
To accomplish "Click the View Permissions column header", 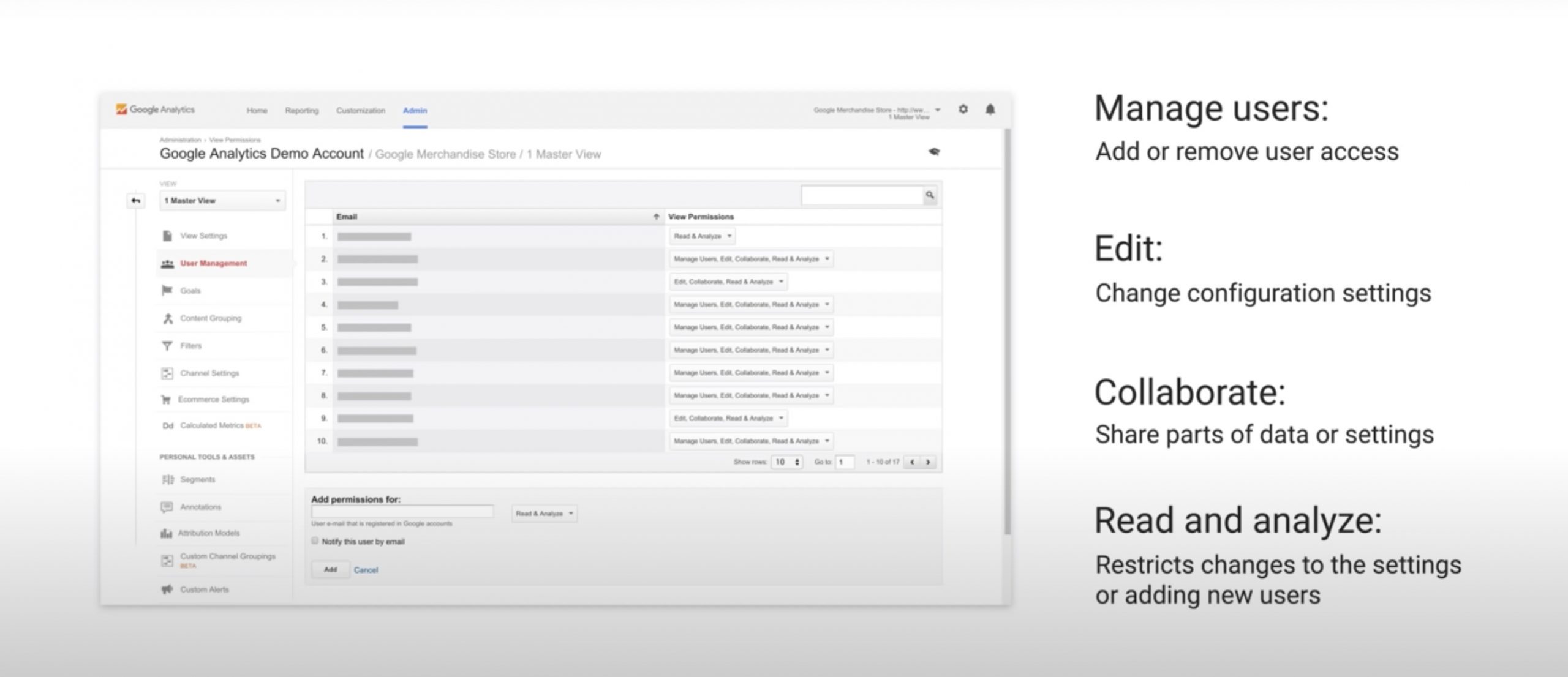I will (x=701, y=217).
